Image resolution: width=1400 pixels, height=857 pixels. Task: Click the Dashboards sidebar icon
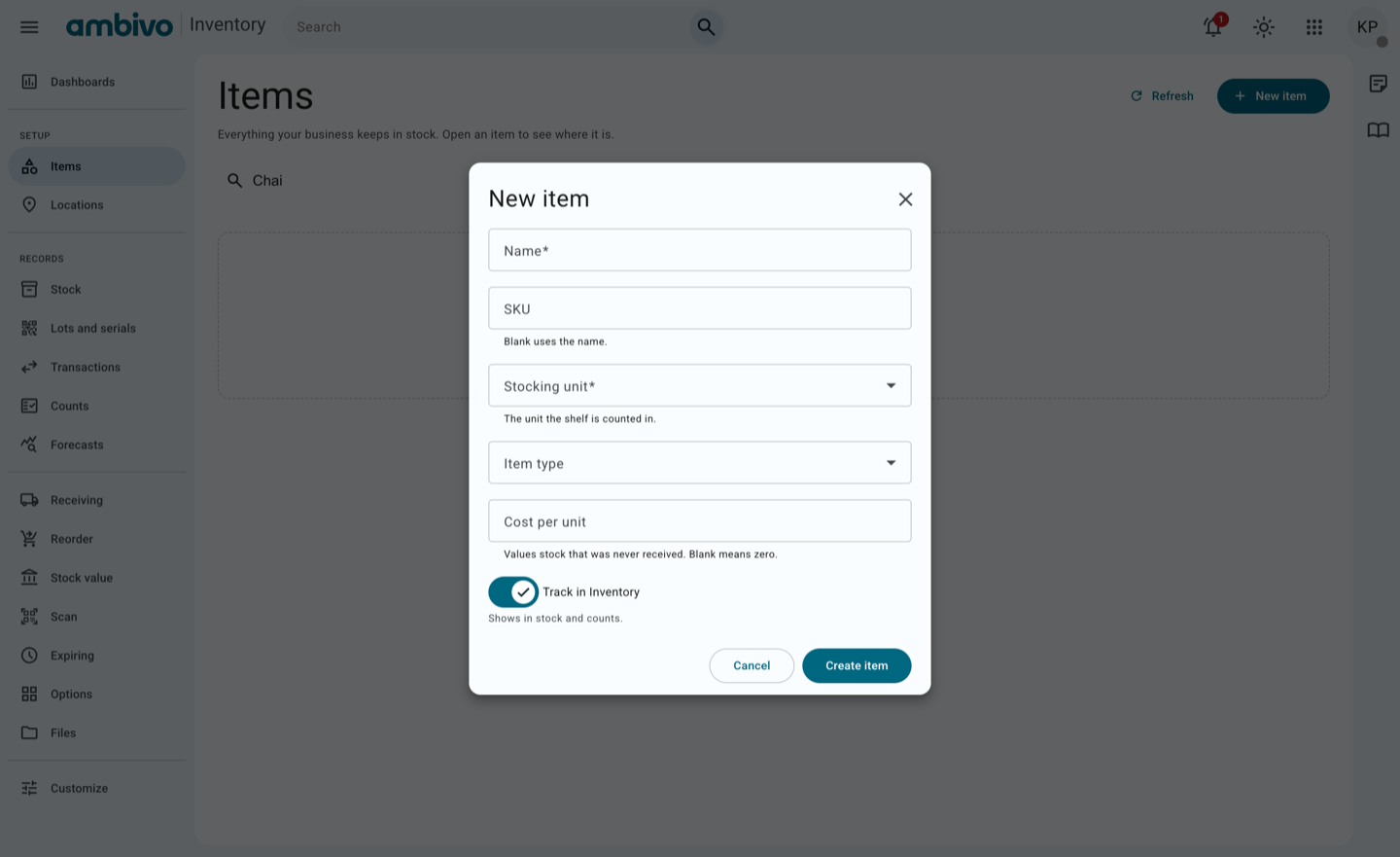[x=29, y=82]
